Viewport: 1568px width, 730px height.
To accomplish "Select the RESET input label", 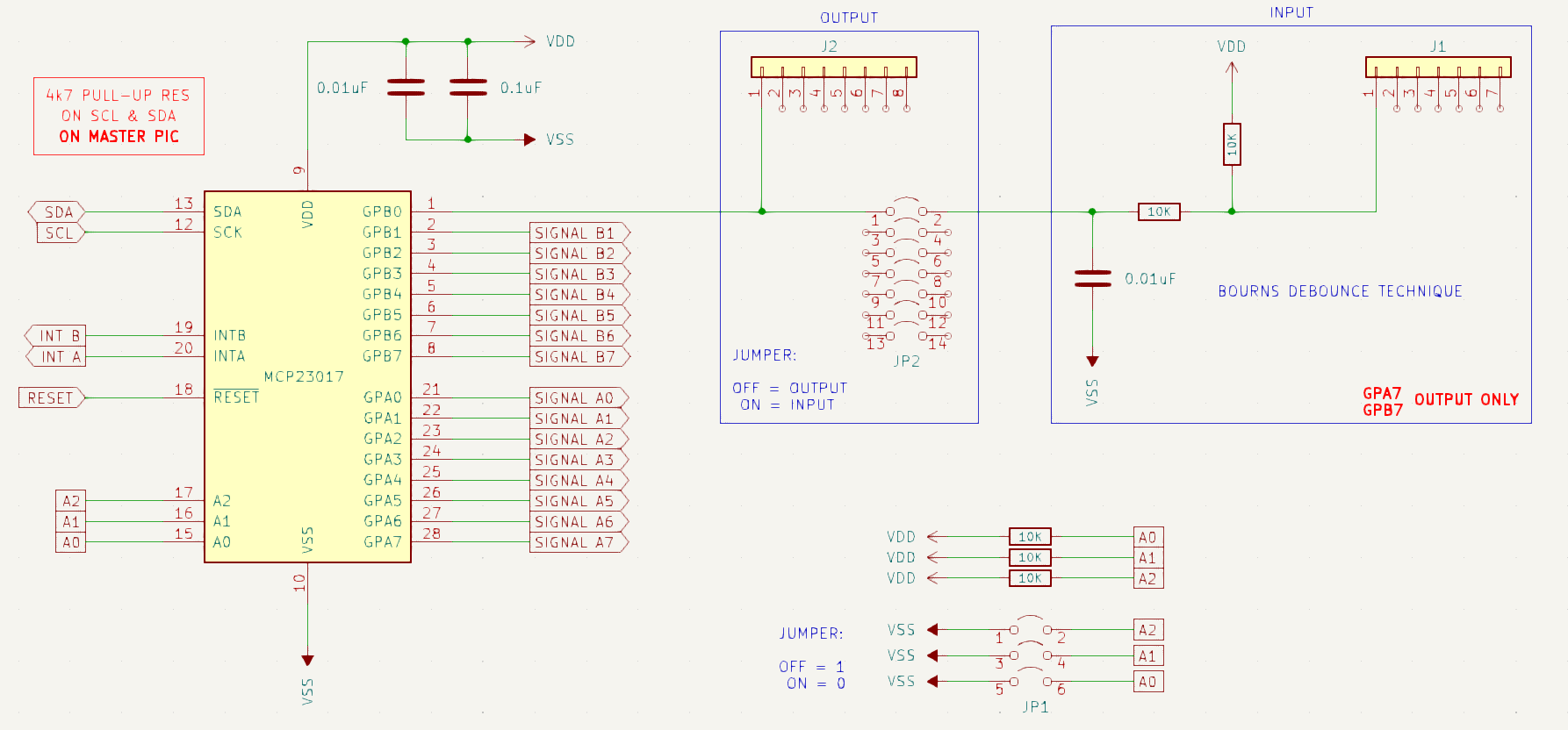I will [x=51, y=398].
